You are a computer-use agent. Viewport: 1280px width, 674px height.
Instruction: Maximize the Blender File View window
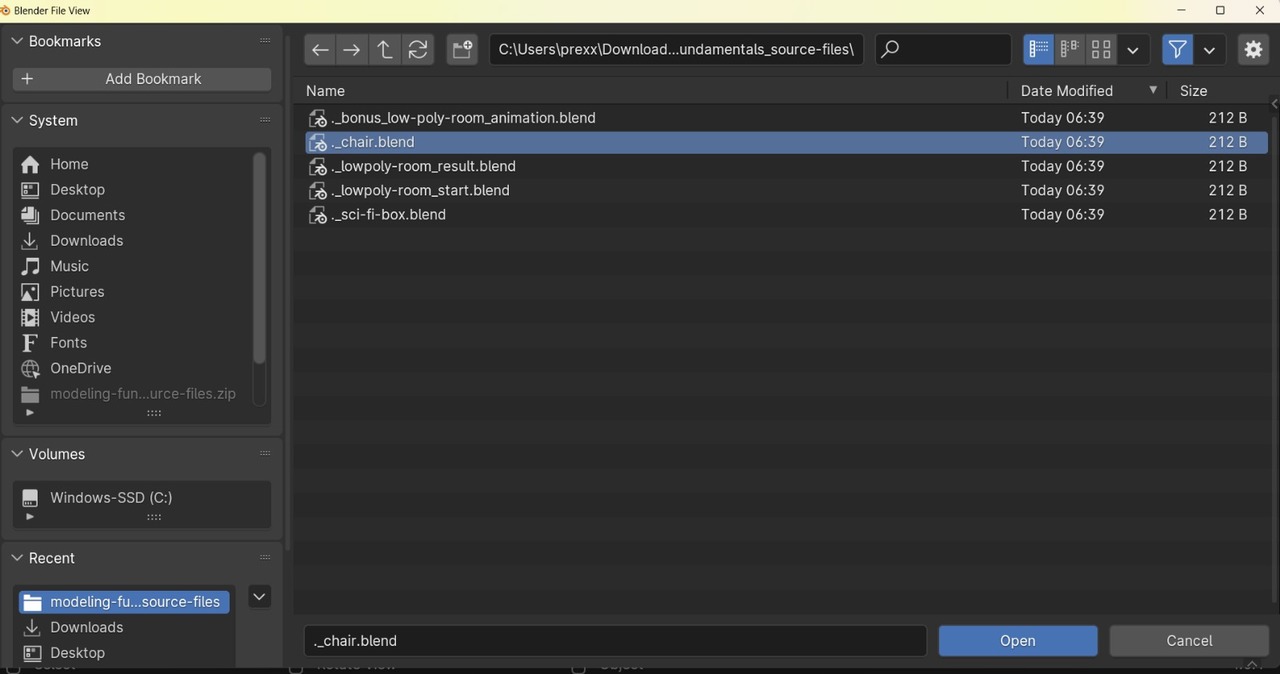tap(1220, 10)
